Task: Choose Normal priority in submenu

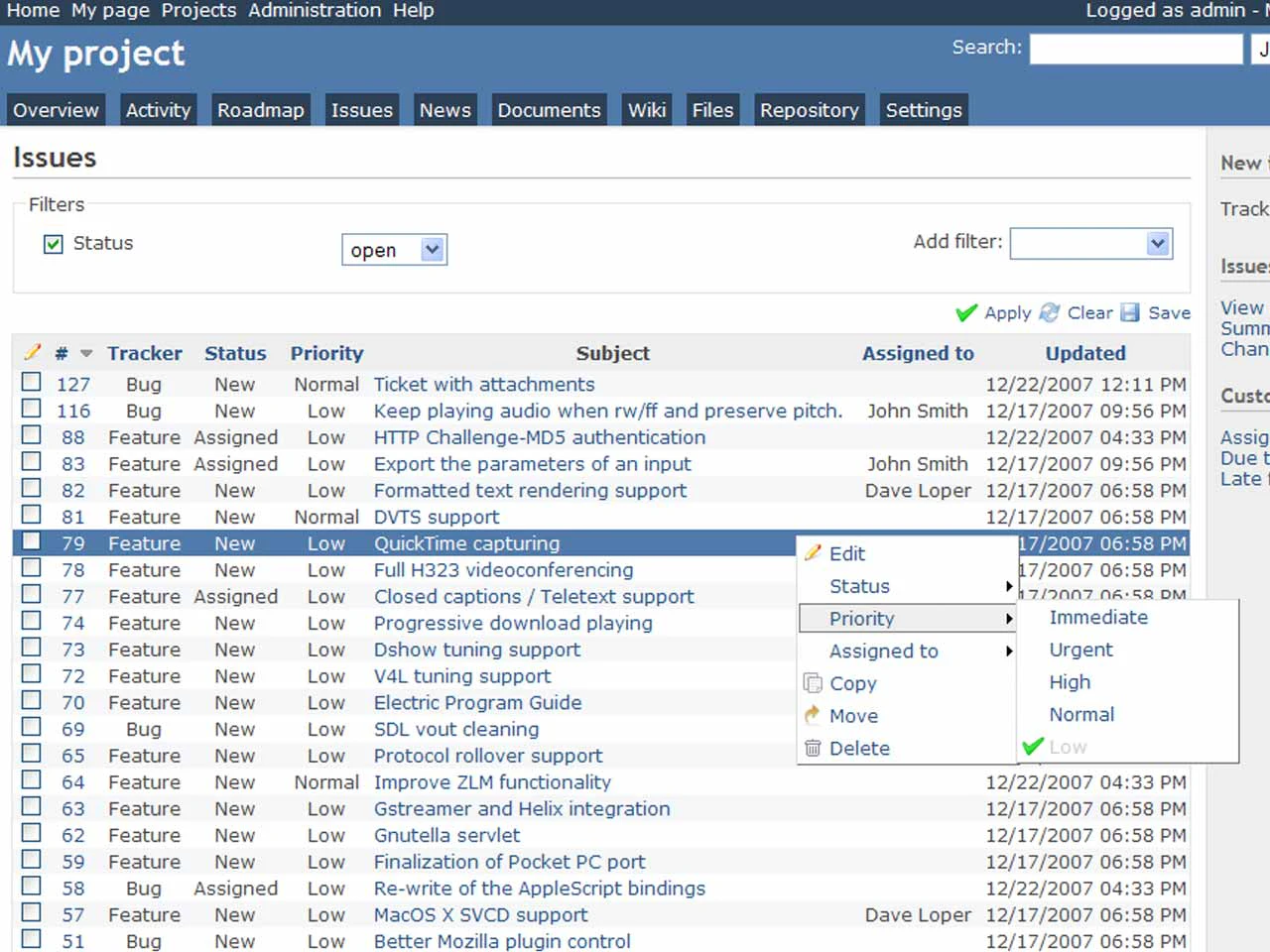Action: click(x=1081, y=714)
